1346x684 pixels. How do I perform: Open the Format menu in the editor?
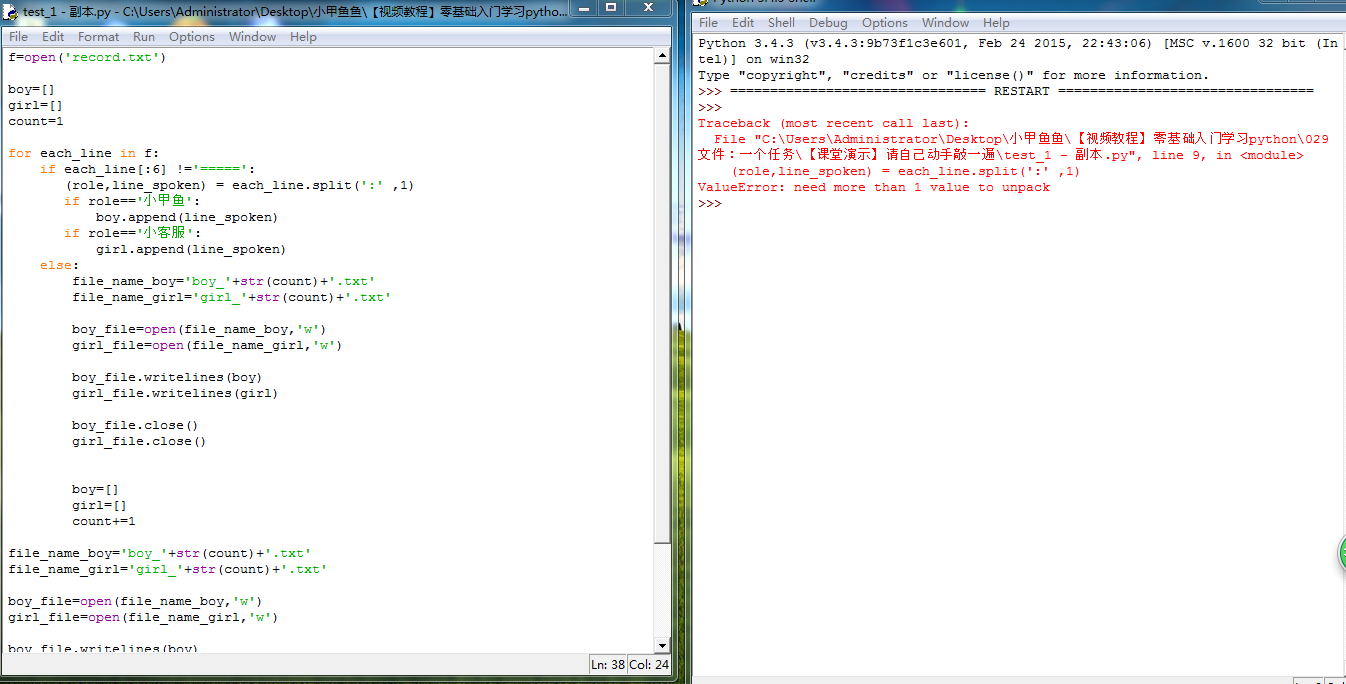98,37
